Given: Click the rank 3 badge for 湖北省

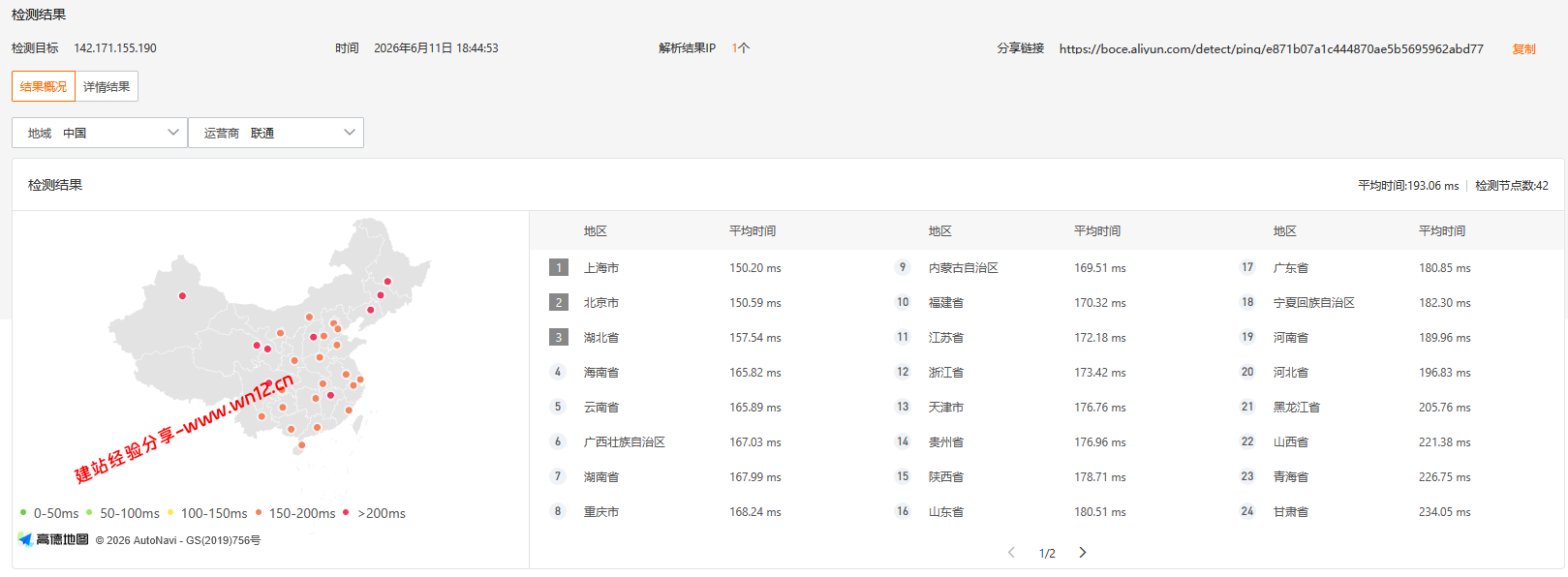Looking at the screenshot, I should [559, 337].
